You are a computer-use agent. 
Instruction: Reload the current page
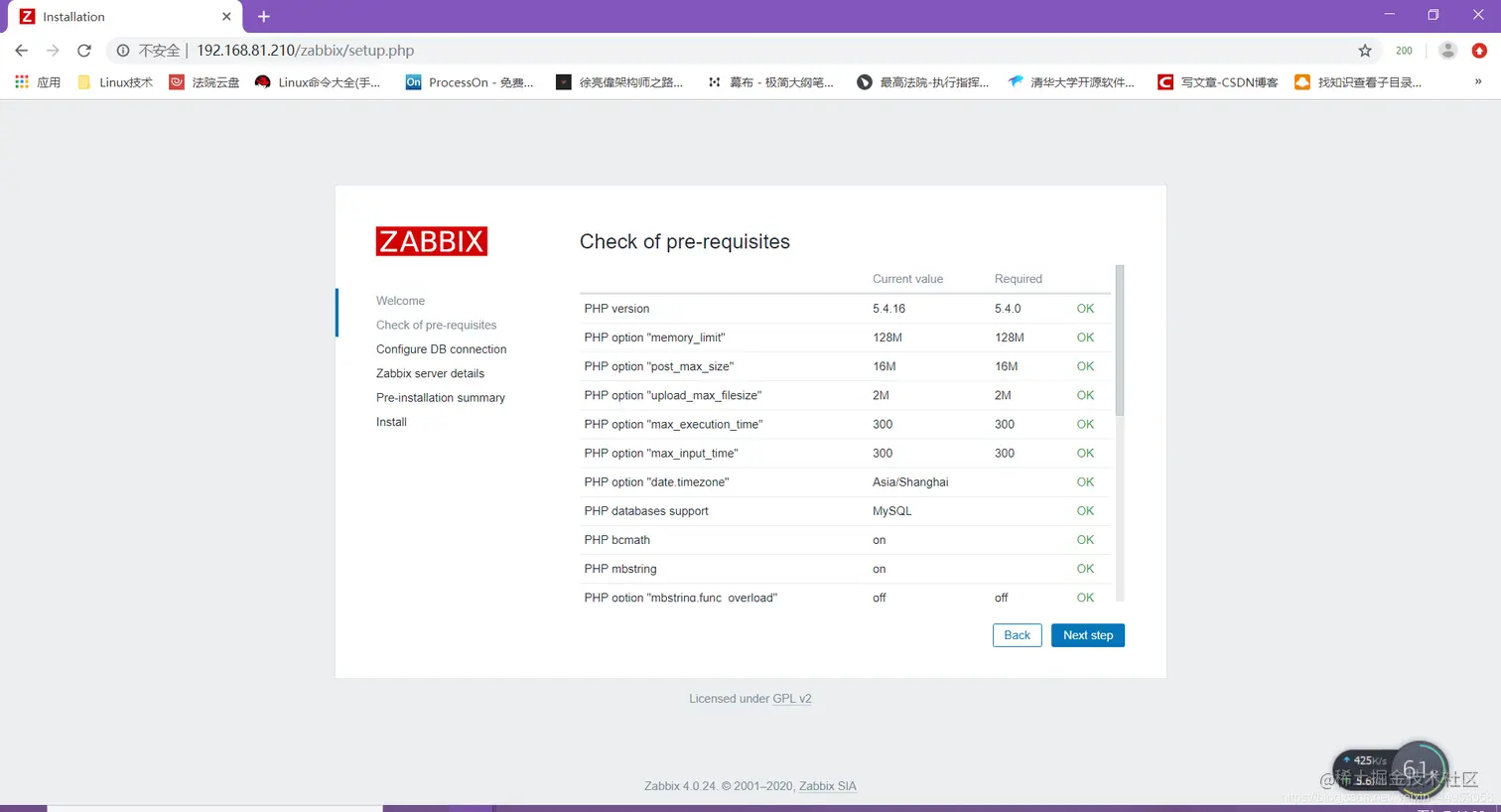pyautogui.click(x=84, y=51)
